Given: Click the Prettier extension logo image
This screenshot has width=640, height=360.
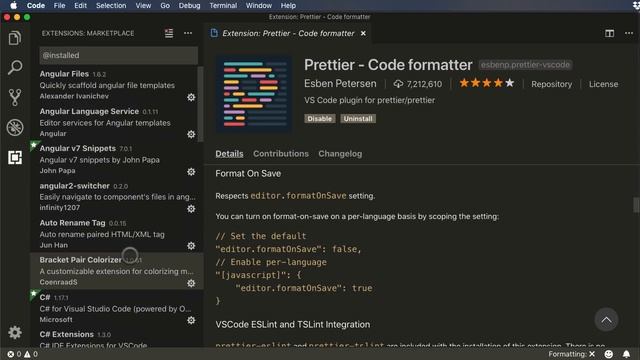Looking at the screenshot, I should 254,94.
